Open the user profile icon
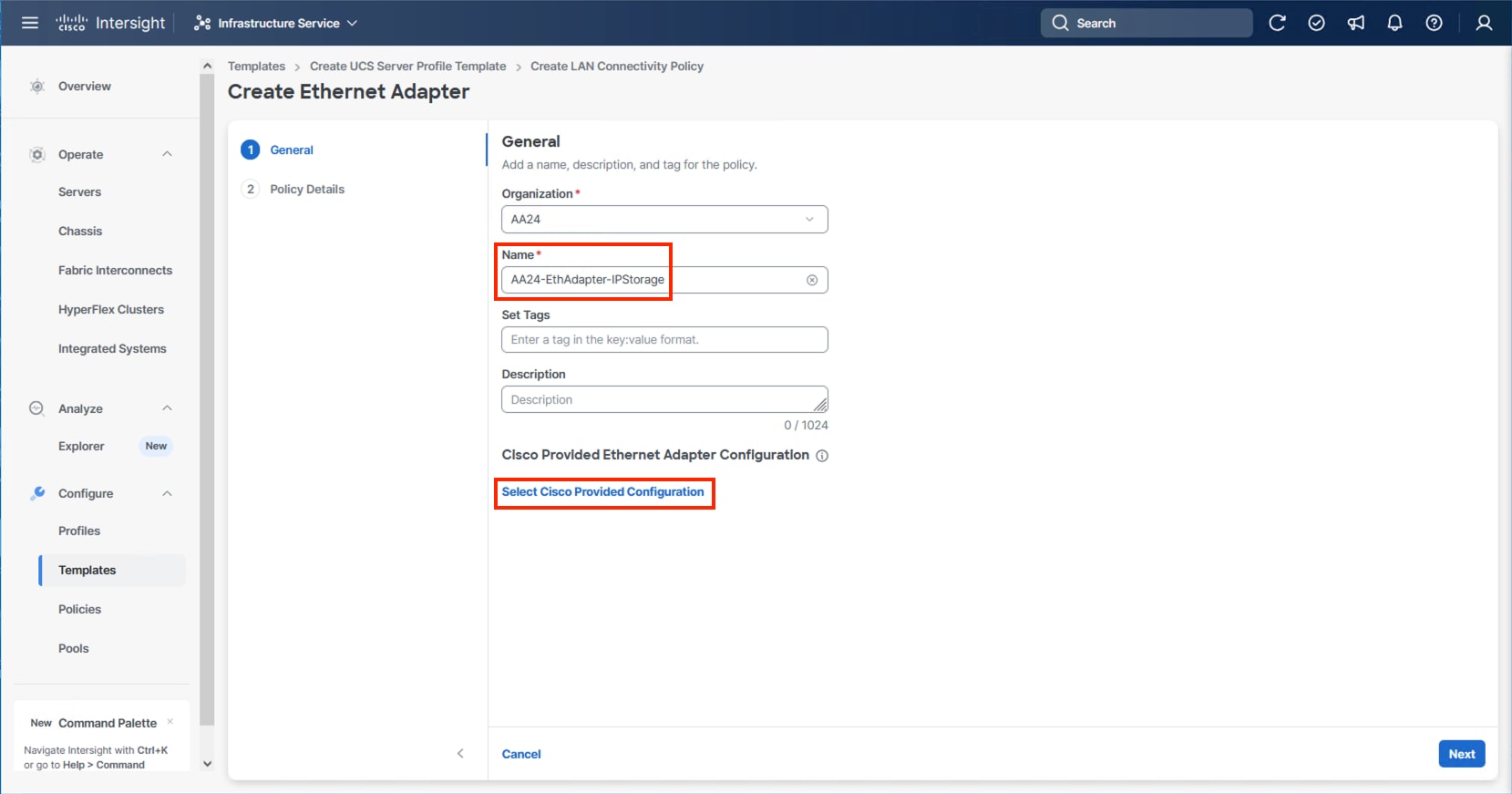1512x794 pixels. [1484, 23]
